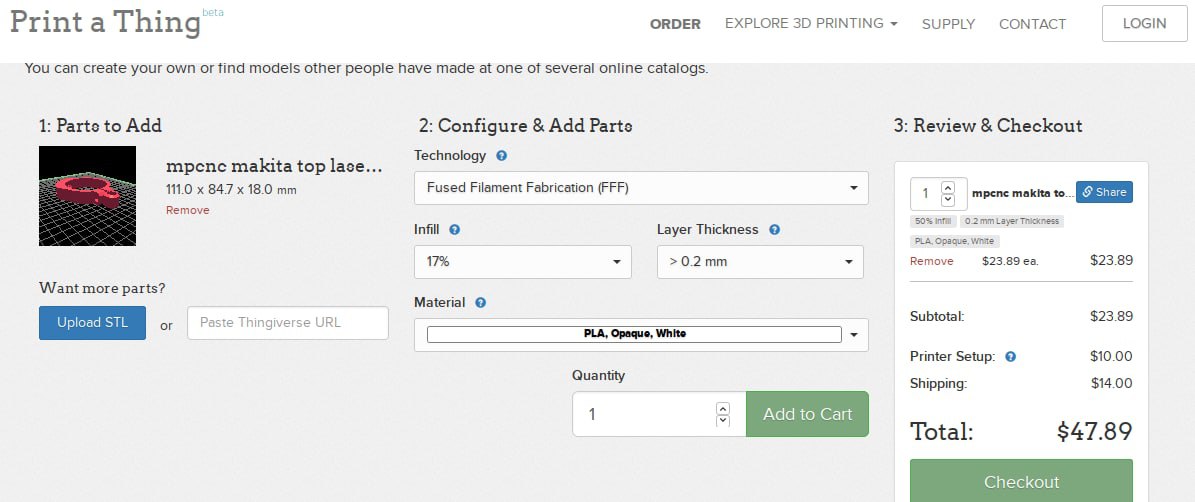Click the Printer Setup info icon

(x=1011, y=357)
